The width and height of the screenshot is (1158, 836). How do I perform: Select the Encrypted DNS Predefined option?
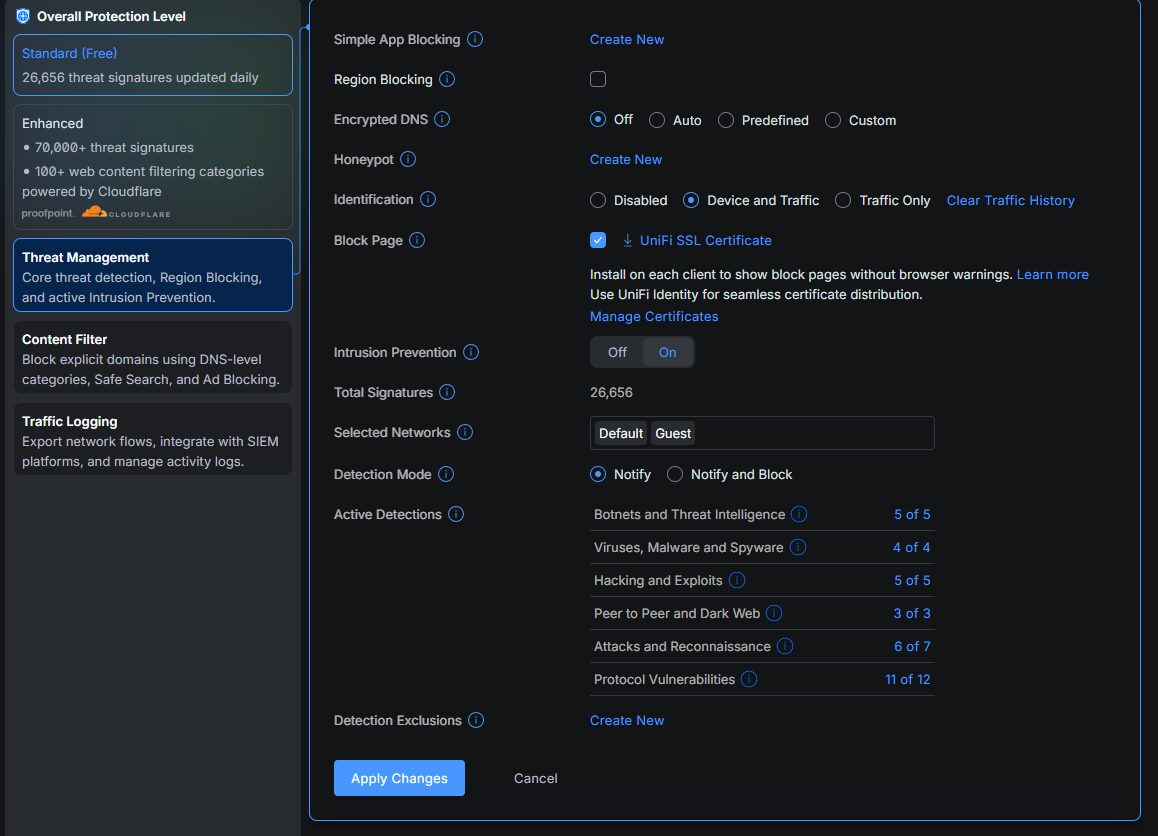coord(726,120)
